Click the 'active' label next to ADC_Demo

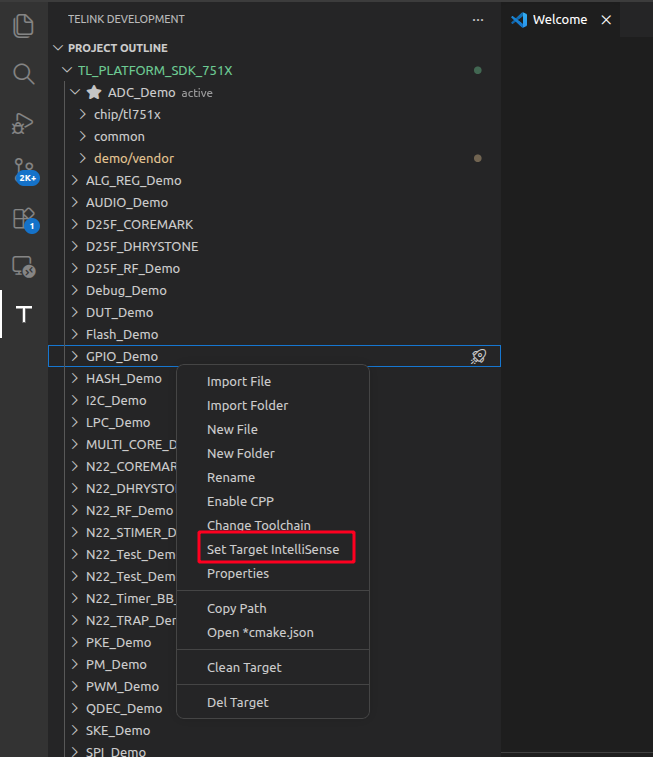[x=197, y=93]
